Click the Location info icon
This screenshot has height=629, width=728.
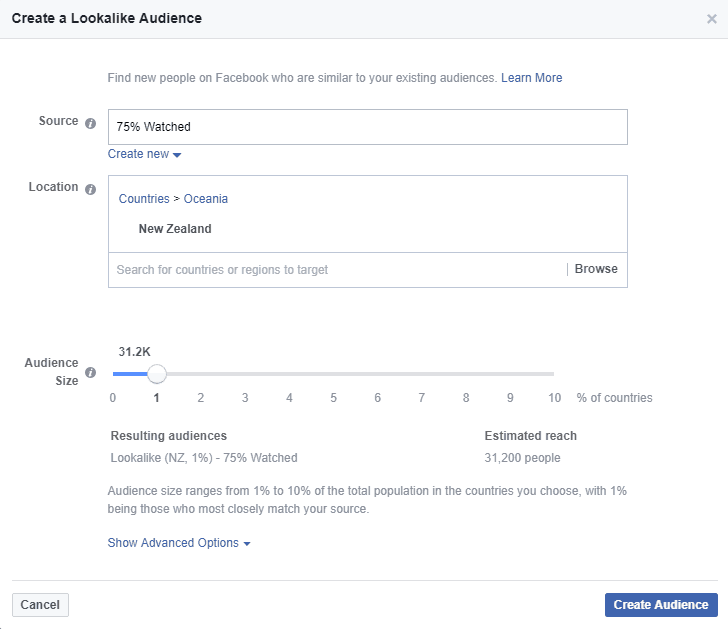click(x=91, y=189)
